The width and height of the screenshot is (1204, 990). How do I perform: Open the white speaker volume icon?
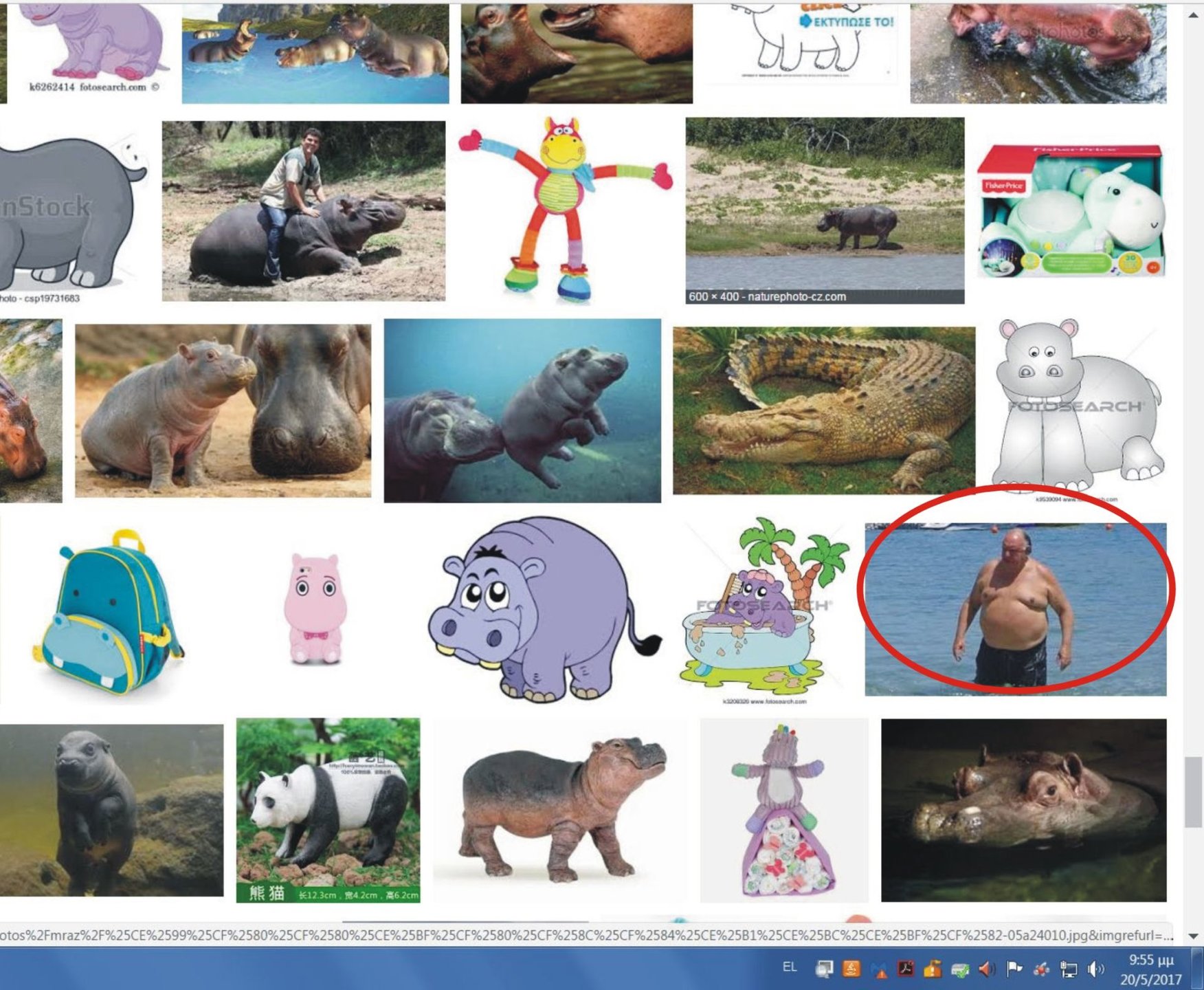tap(1095, 969)
